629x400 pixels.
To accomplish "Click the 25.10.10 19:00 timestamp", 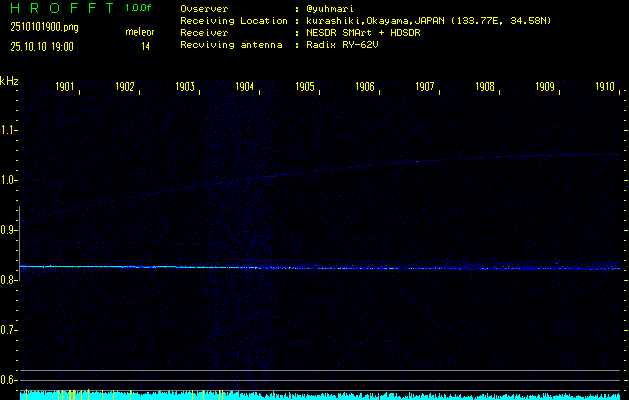I will click(42, 46).
